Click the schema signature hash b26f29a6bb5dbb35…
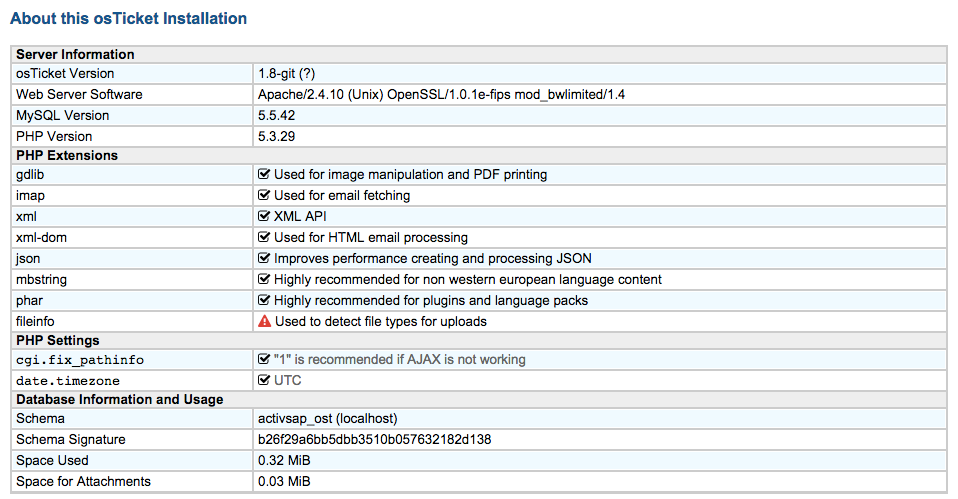This screenshot has width=958, height=499. (x=375, y=439)
